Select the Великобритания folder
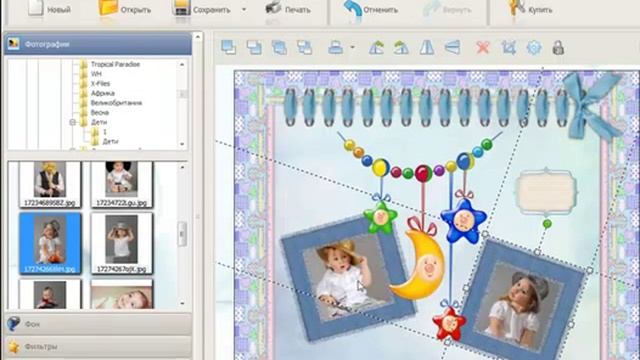The height and width of the screenshot is (360, 640). pos(116,103)
